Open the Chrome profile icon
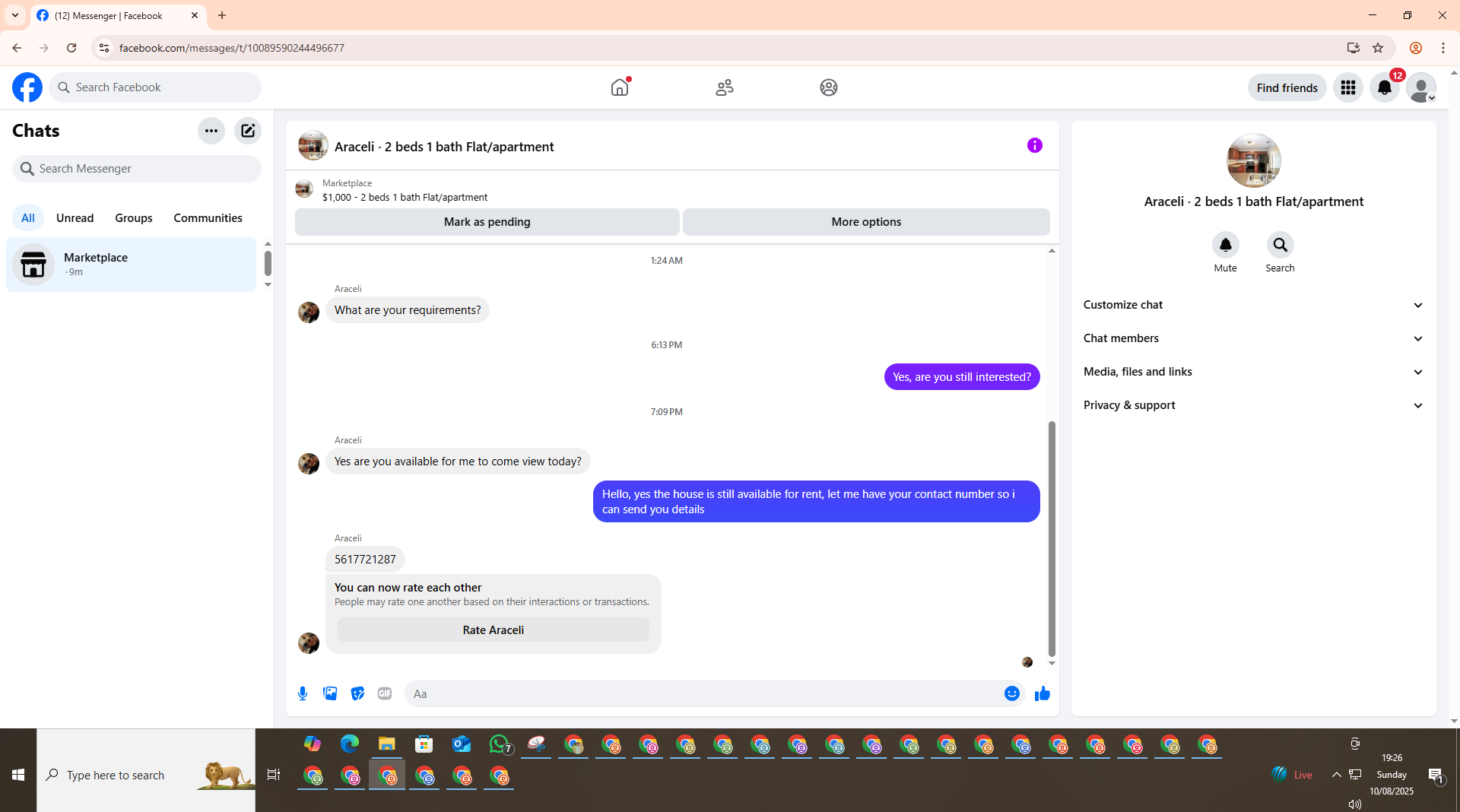 click(x=1416, y=48)
